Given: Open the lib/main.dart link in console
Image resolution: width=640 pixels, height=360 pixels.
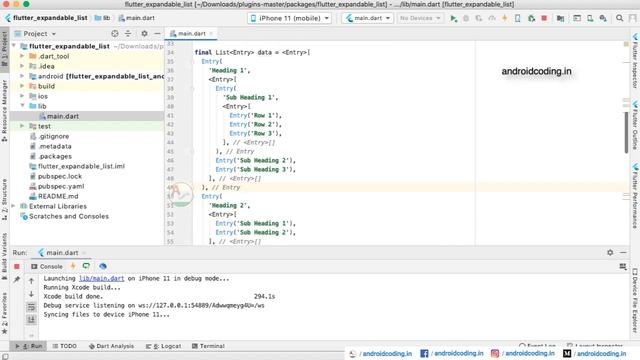Looking at the screenshot, I should 102,278.
